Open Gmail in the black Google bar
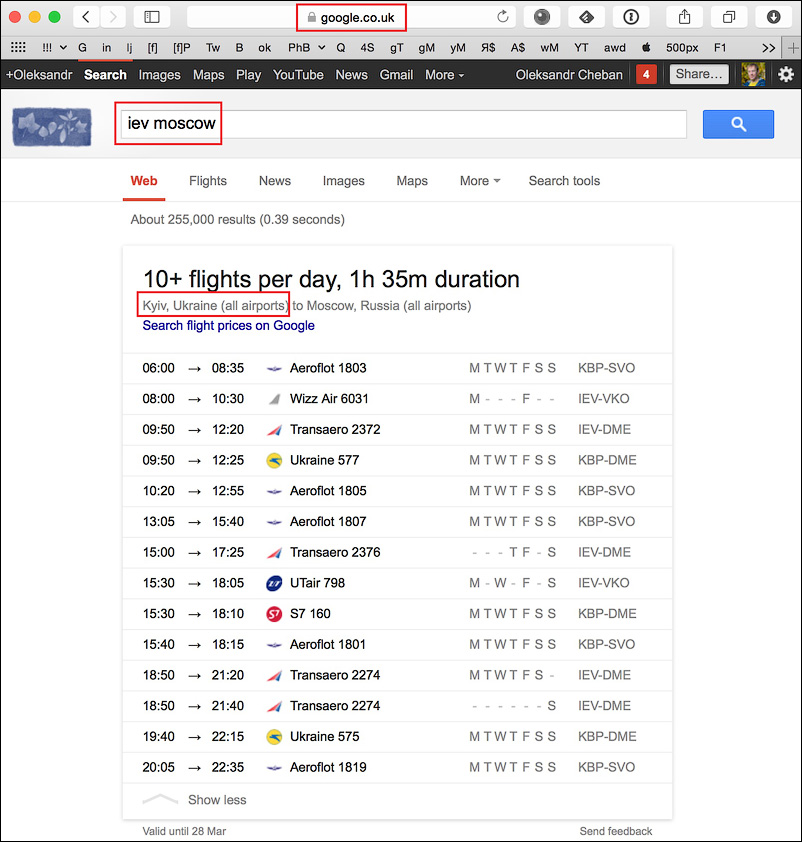The image size is (802, 842). coord(396,75)
